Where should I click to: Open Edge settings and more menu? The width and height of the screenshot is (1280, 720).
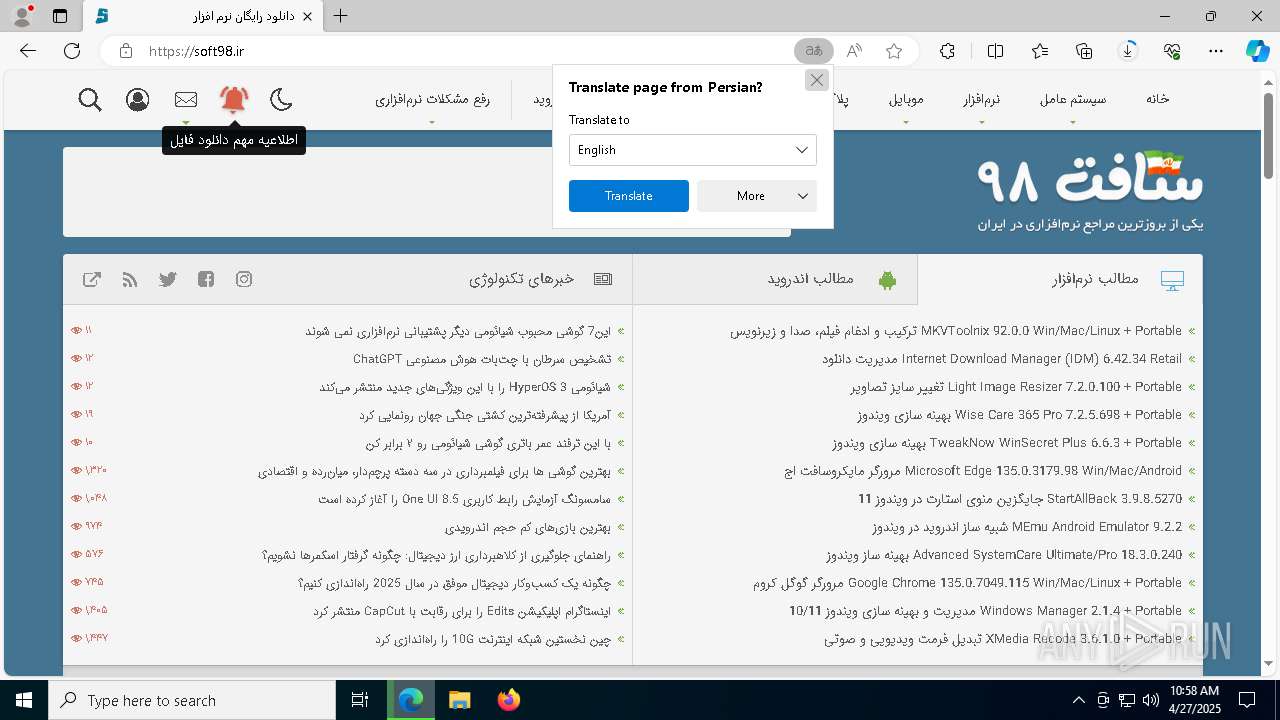click(1216, 51)
